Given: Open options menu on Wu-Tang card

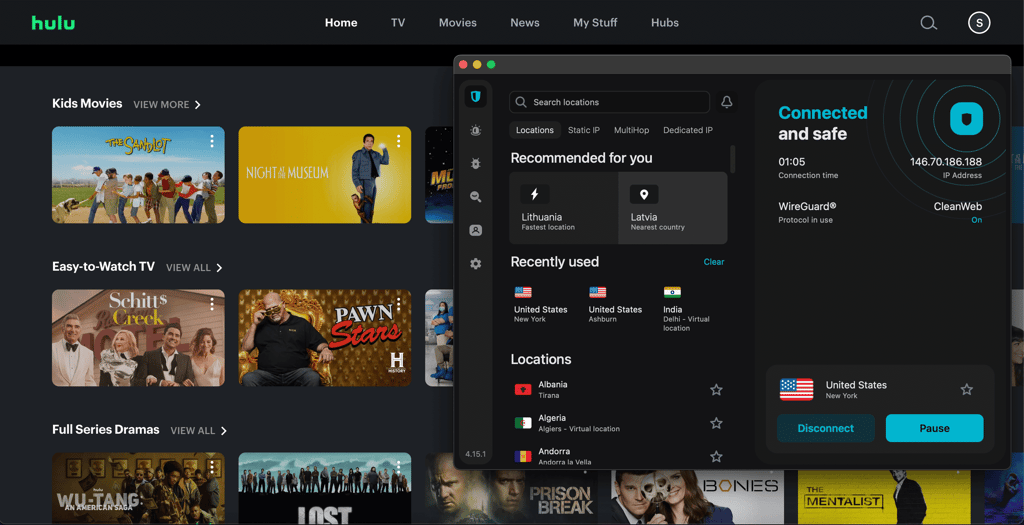Looking at the screenshot, I should tap(212, 468).
